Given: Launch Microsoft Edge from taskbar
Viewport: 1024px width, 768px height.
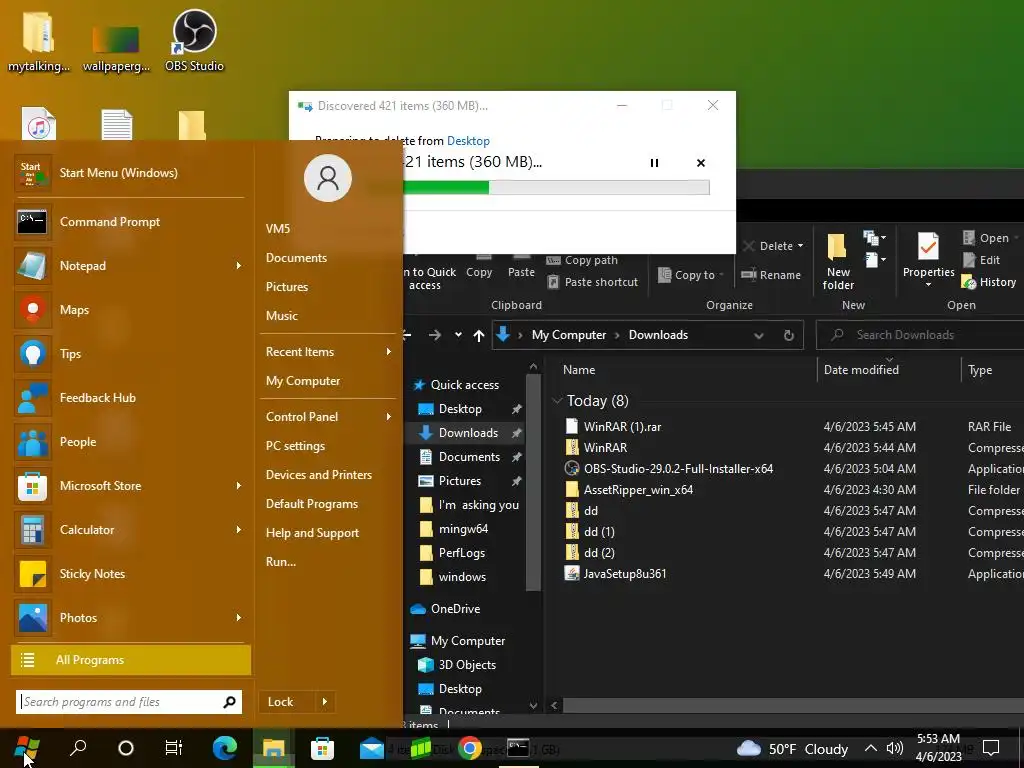Looking at the screenshot, I should [225, 748].
